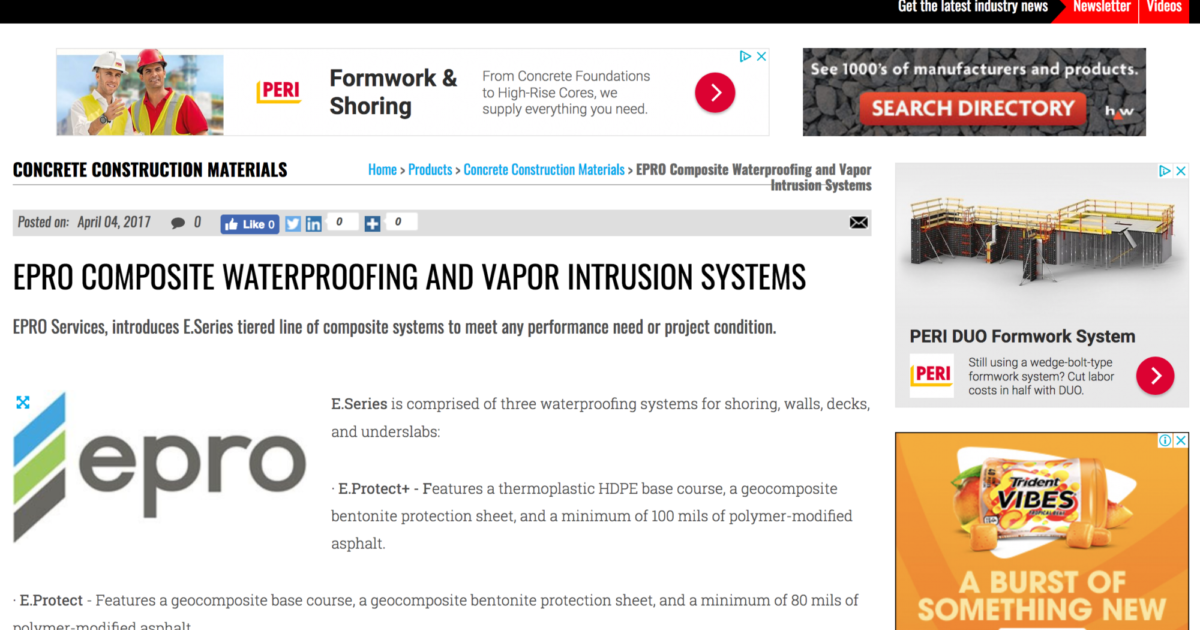
Task: Click the red arrow on the Formwork & Shoring banner
Action: 714,91
